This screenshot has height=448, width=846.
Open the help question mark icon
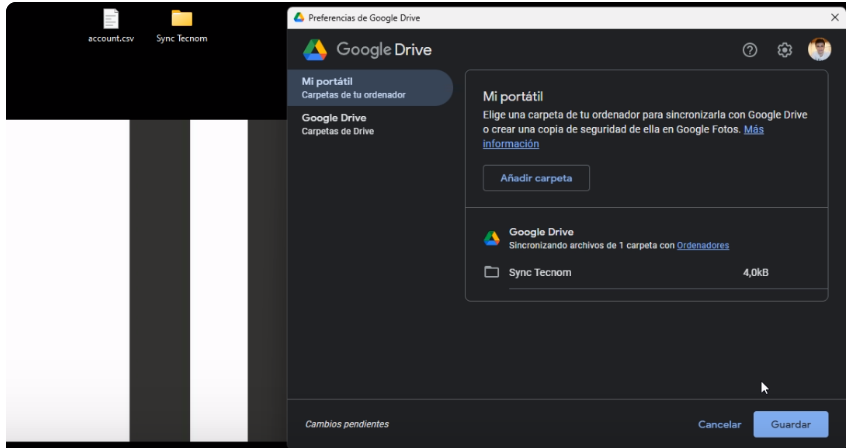[x=749, y=50]
